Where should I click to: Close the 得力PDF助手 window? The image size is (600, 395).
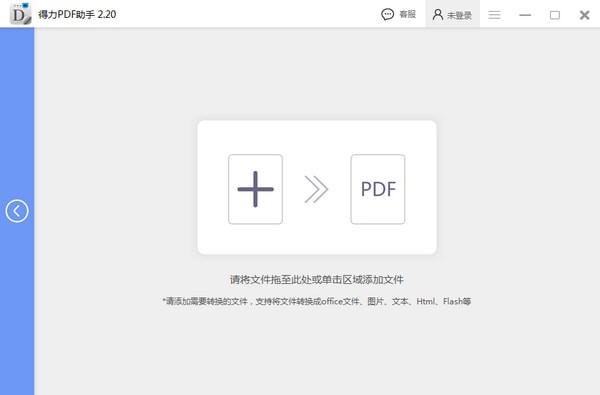click(x=584, y=15)
